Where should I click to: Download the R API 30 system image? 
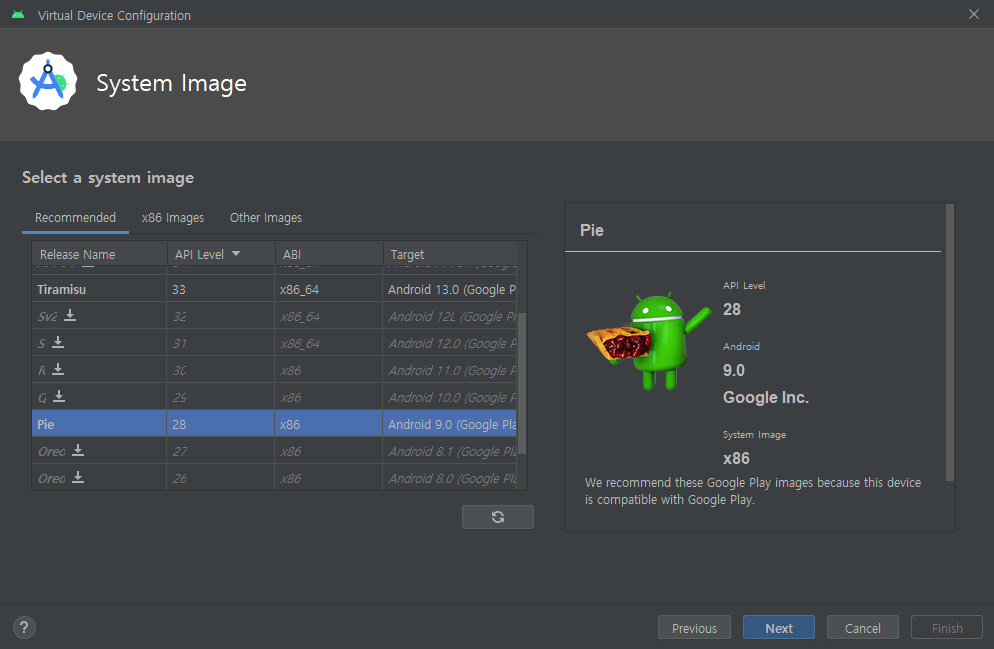click(58, 369)
